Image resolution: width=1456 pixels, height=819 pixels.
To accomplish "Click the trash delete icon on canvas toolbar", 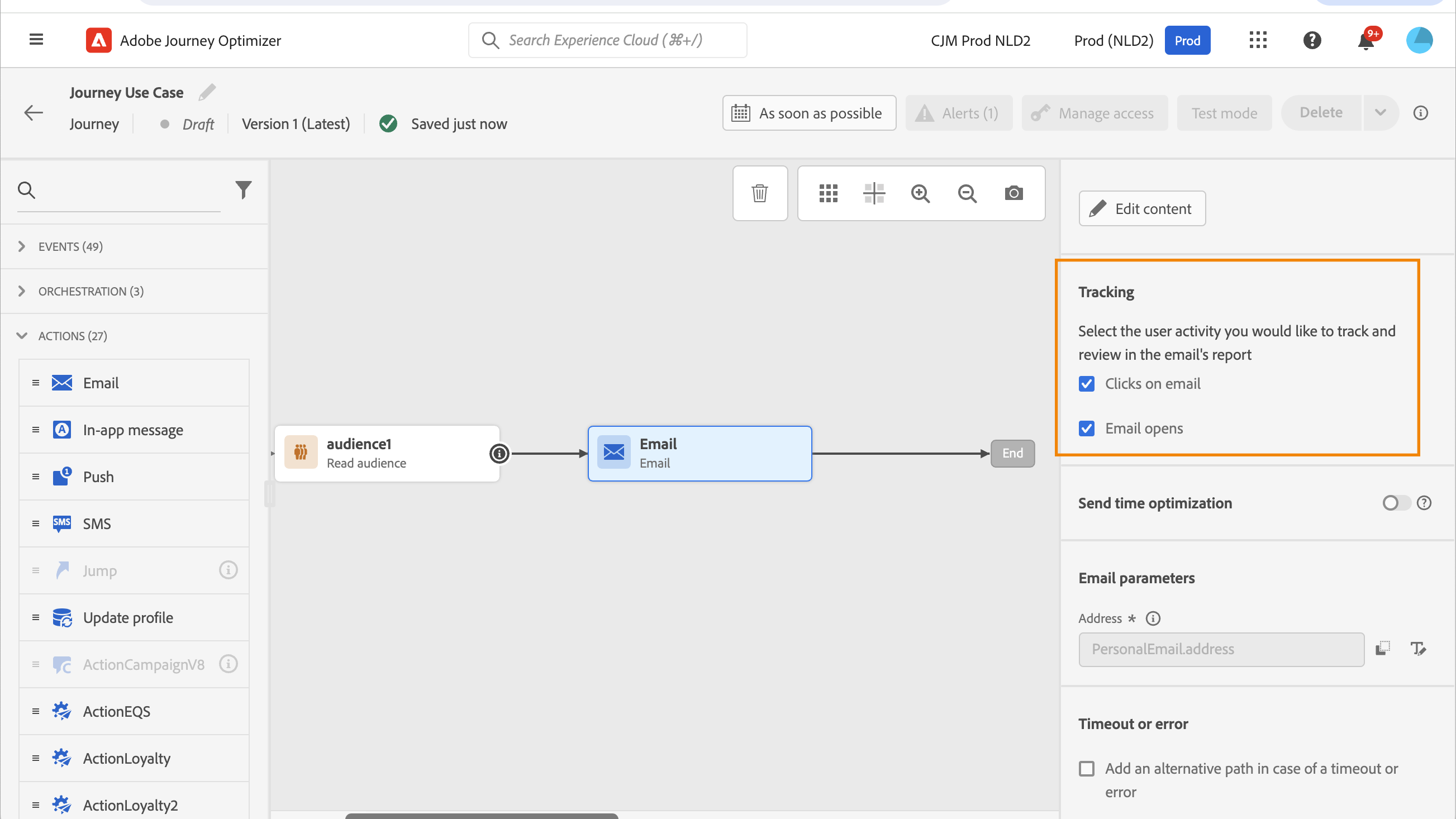I will pyautogui.click(x=760, y=193).
